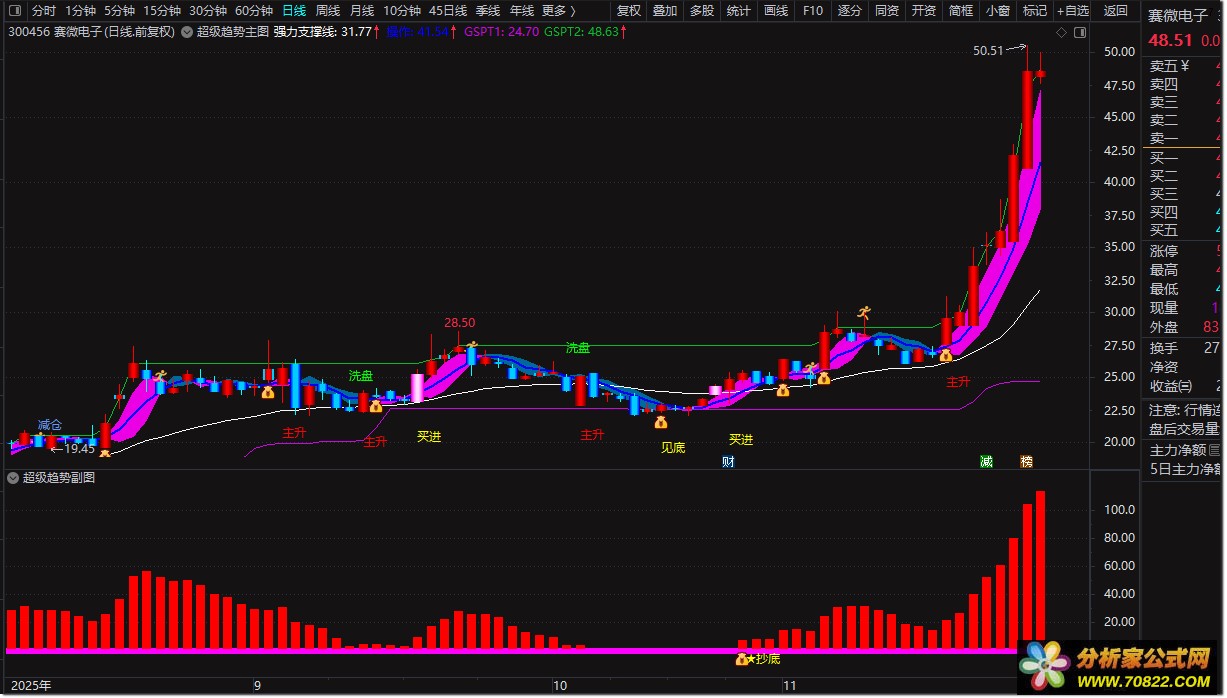Click the 逐分 toolbar button
Viewport: 1227px width, 698px height.
849,11
